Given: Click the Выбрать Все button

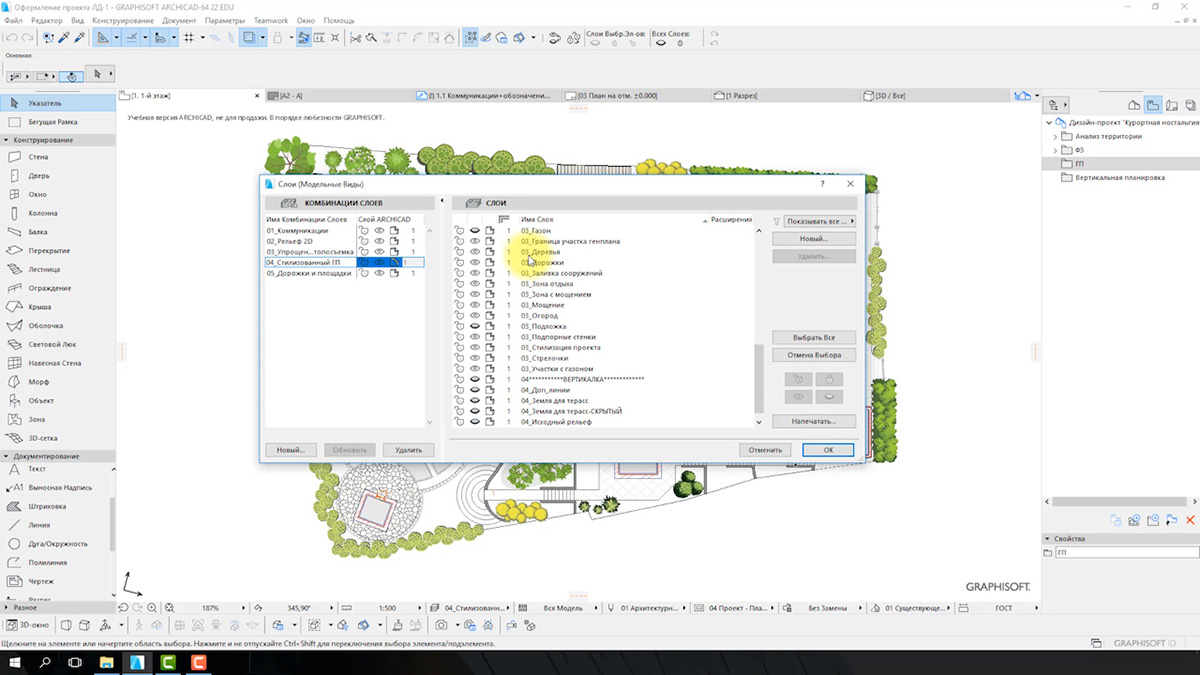Looking at the screenshot, I should [x=813, y=338].
